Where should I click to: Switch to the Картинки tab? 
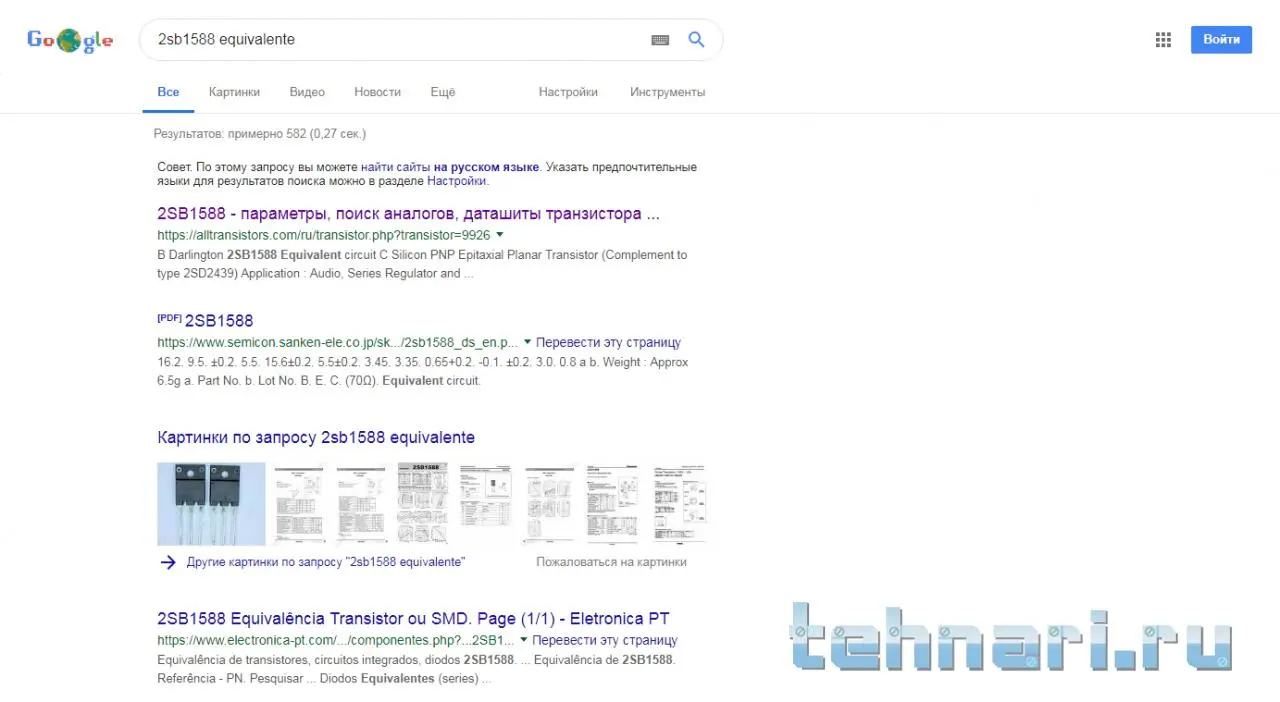(x=234, y=92)
